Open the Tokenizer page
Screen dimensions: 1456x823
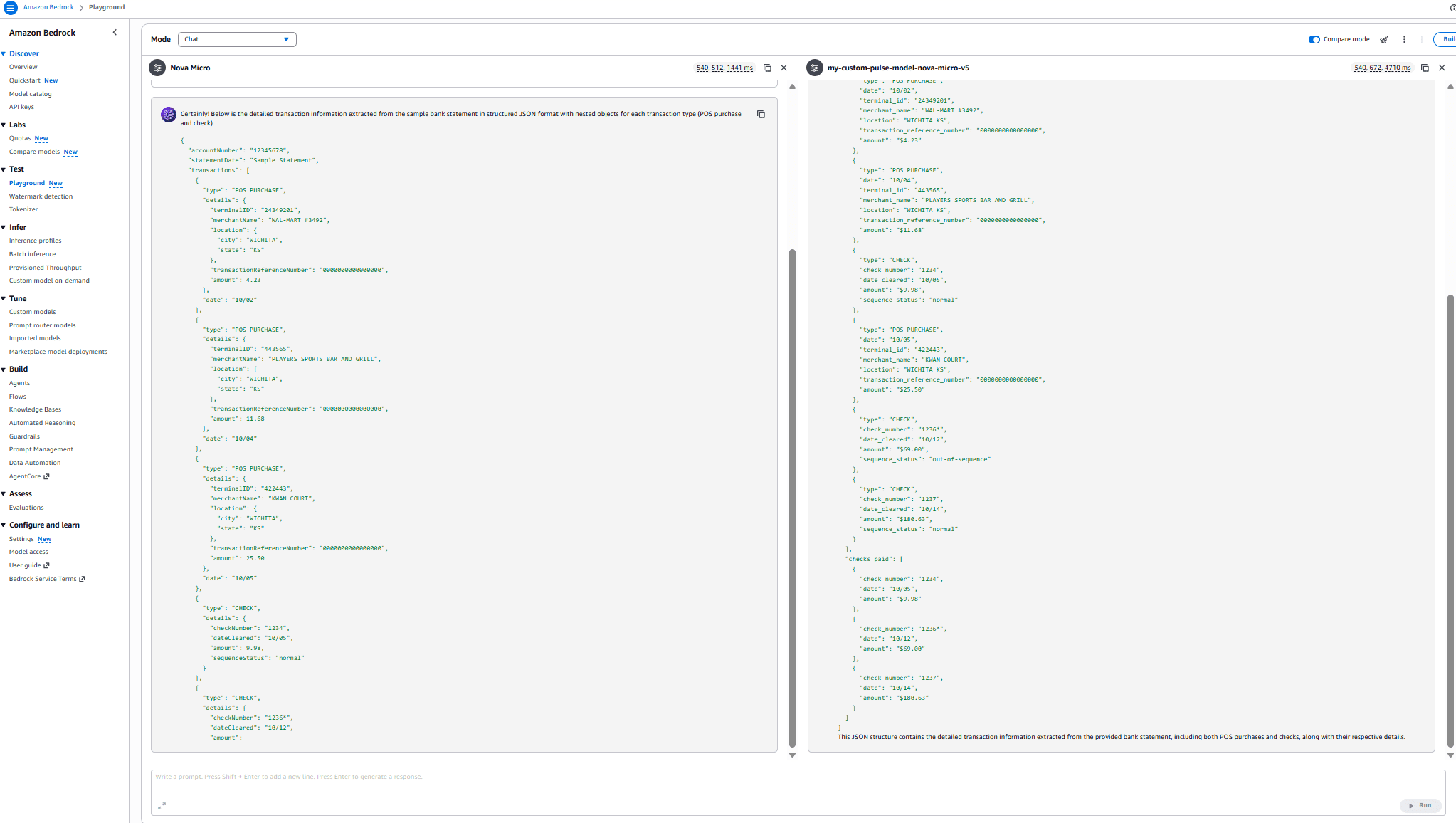point(23,210)
